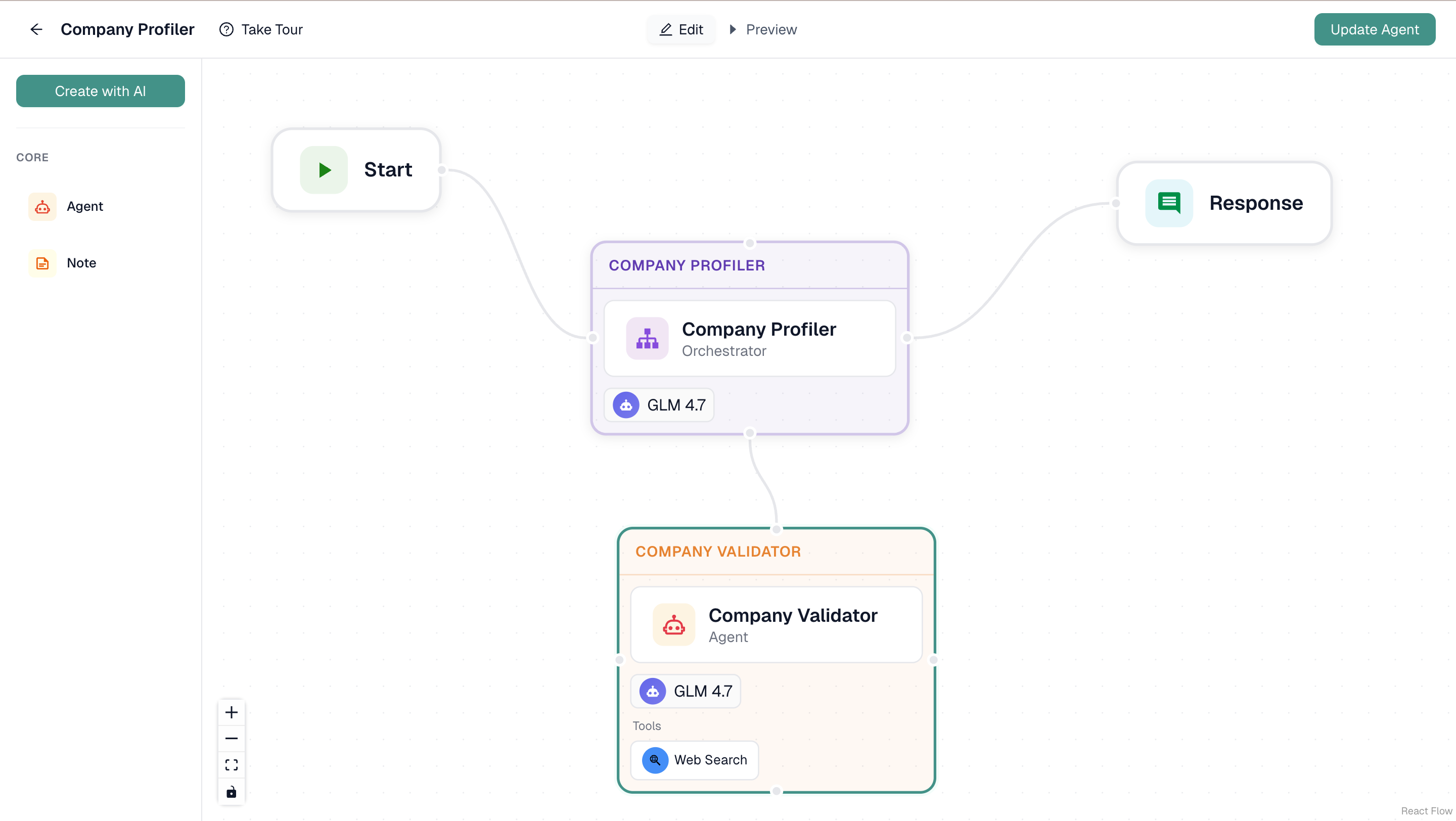Click the GLM 4.7 badge on Company Validator
Image resolution: width=1456 pixels, height=821 pixels.
[x=685, y=691]
